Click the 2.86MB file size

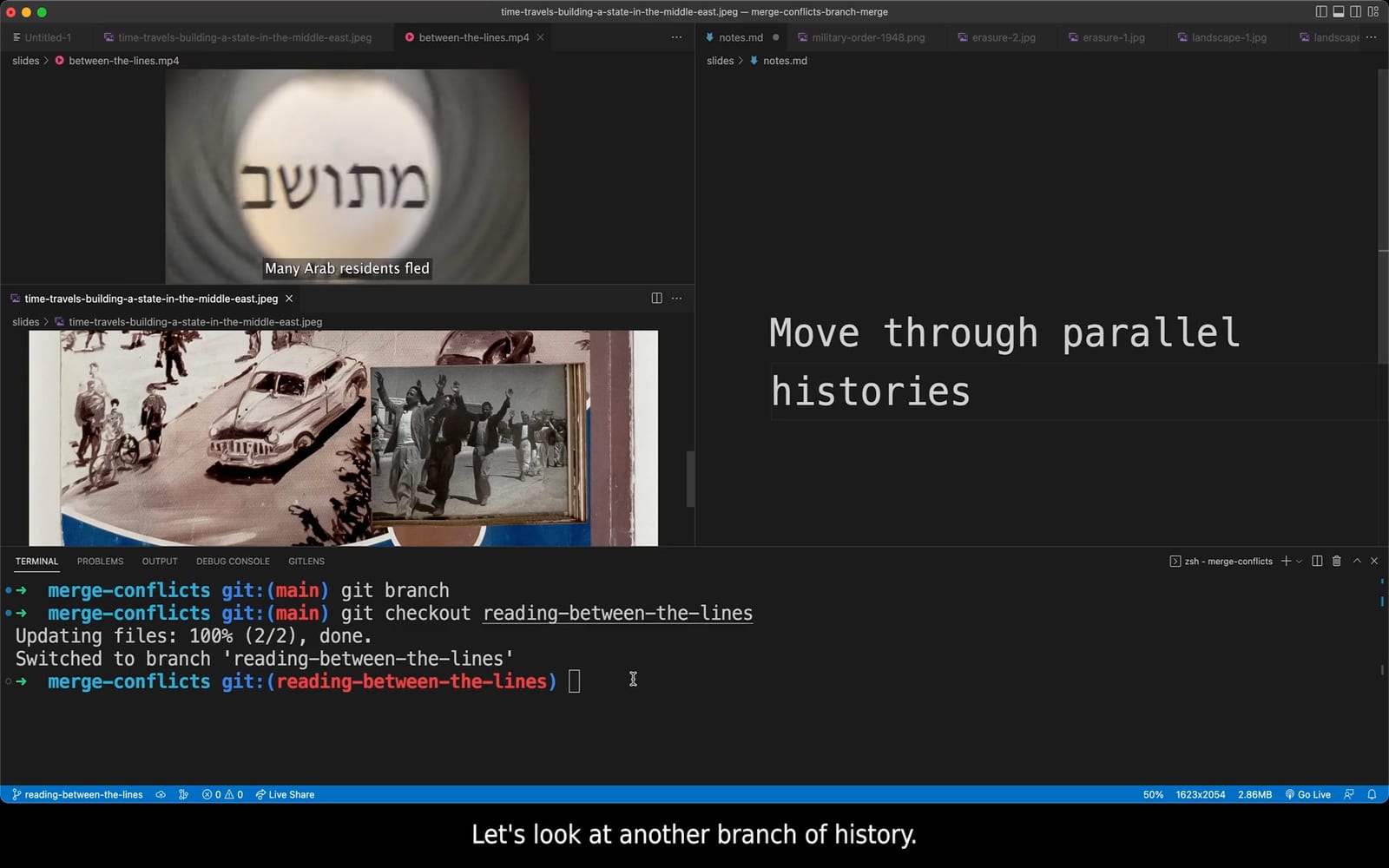click(1254, 794)
